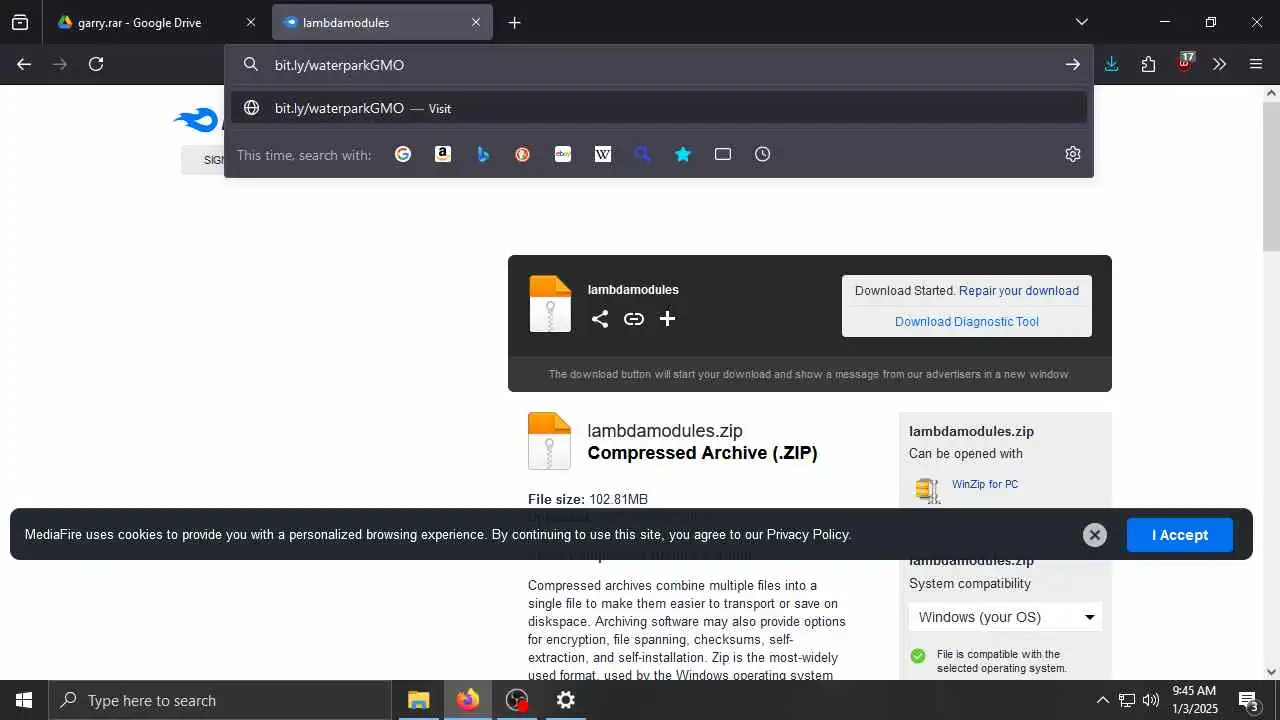Search with Google engine icon

(403, 154)
